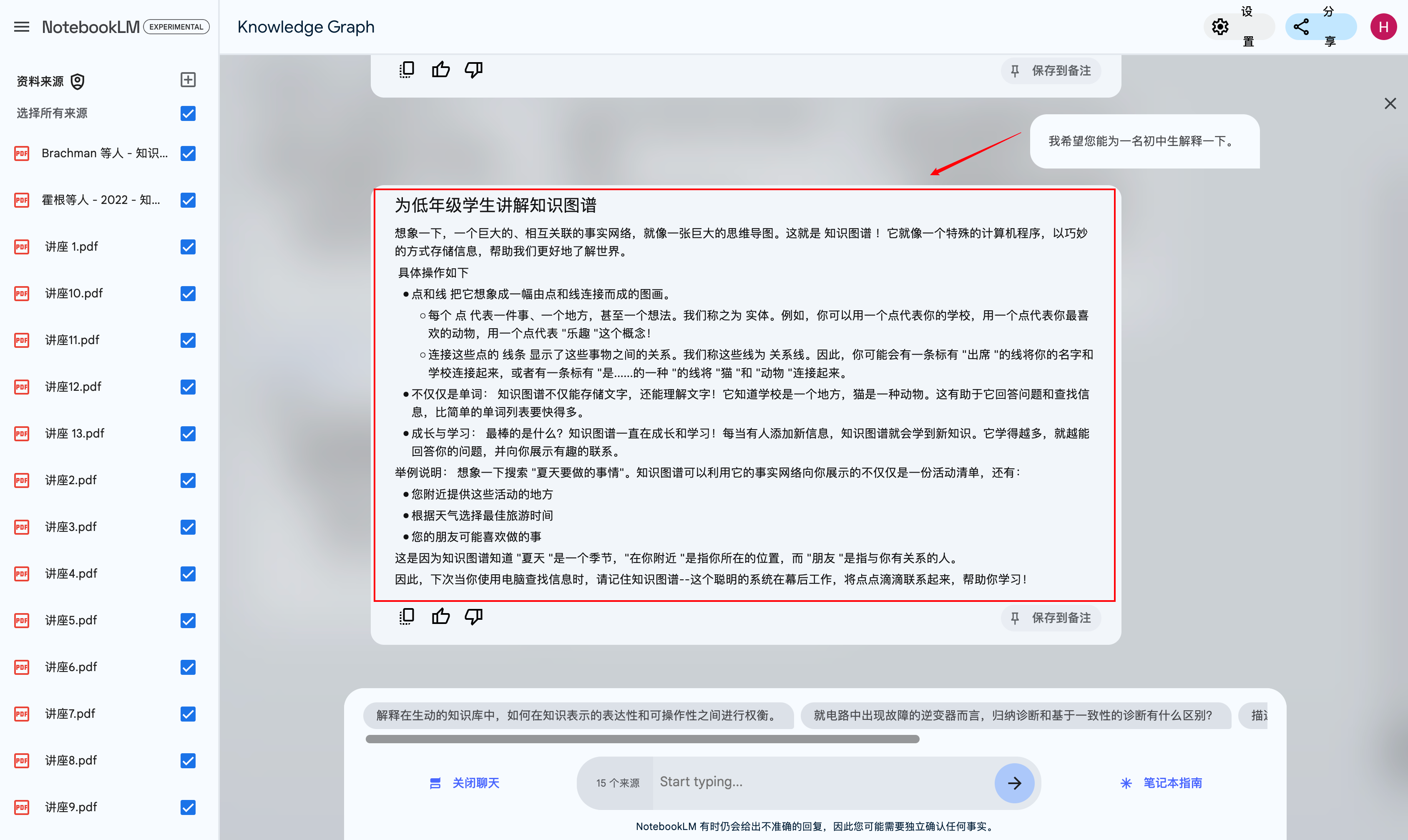
Task: Select suggested question about 逆变器 diagnosis
Action: click(x=1015, y=715)
